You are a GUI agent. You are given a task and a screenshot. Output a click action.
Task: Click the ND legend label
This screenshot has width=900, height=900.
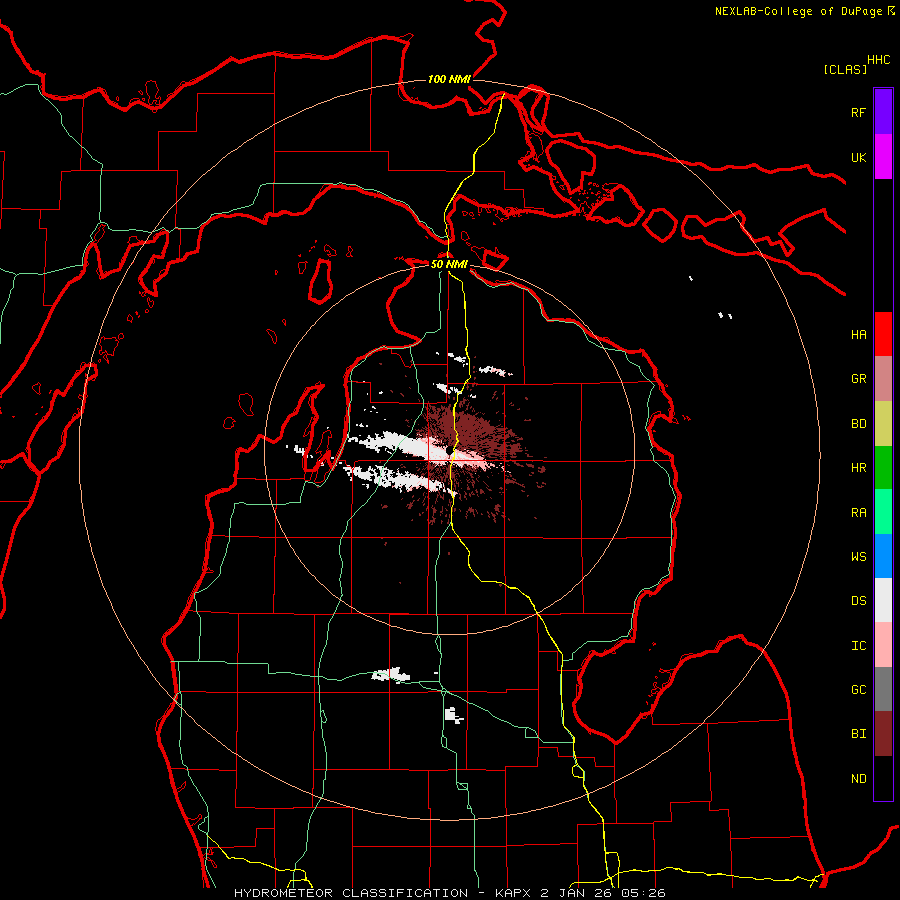[x=858, y=779]
